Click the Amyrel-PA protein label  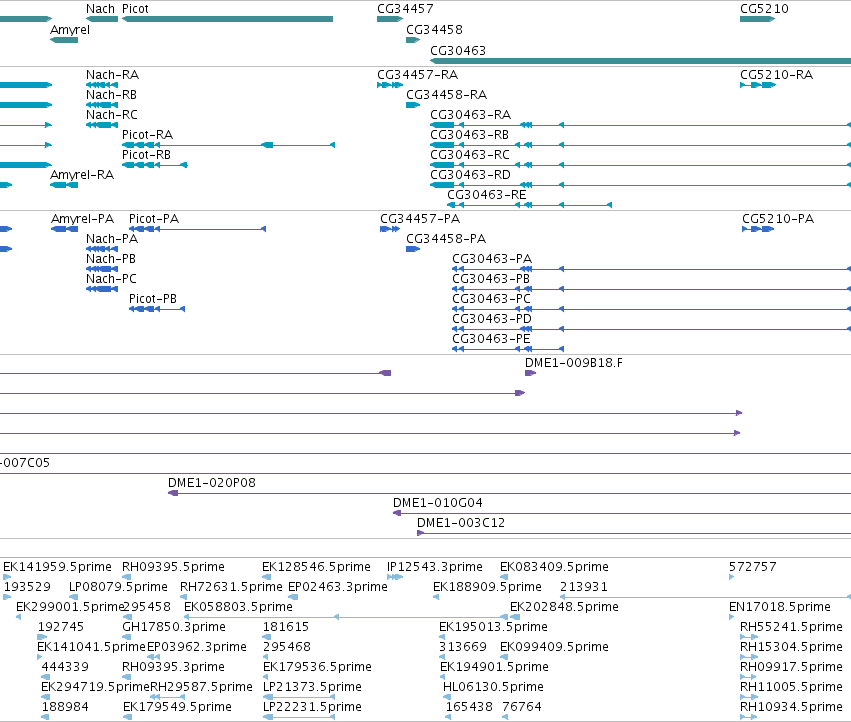(x=82, y=219)
